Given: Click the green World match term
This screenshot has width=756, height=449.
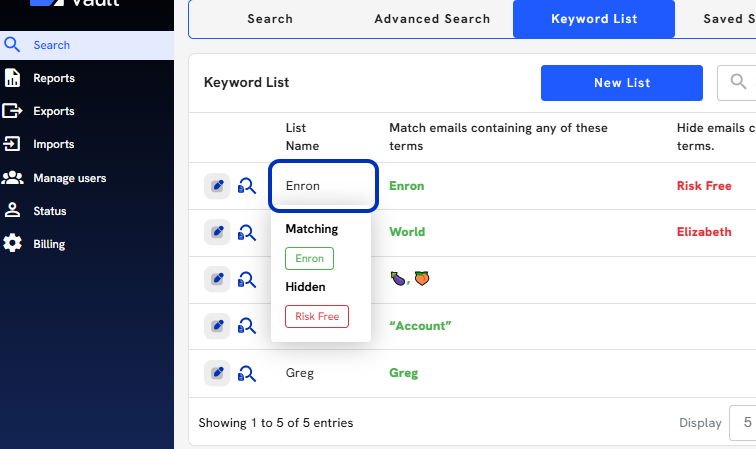Looking at the screenshot, I should pyautogui.click(x=407, y=232).
